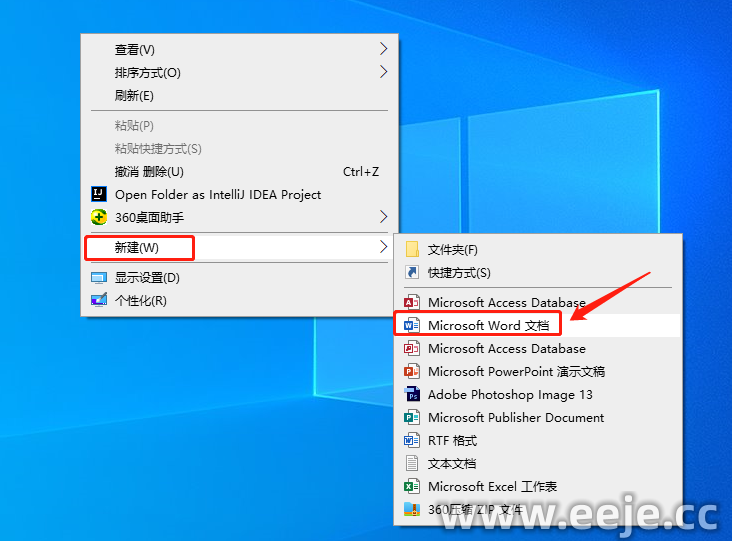
Task: Click the IntelliJ IDEA icon in context menu
Action: [99, 194]
